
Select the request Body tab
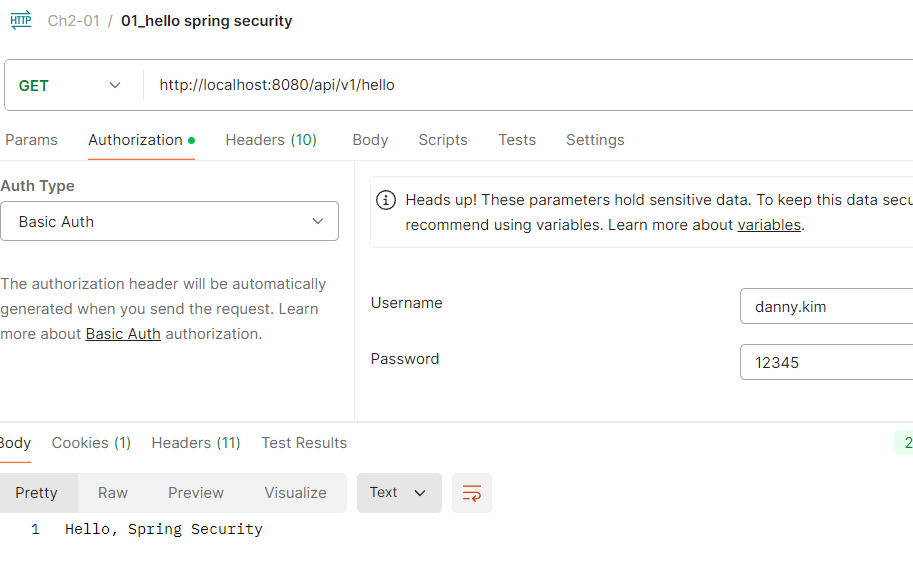point(370,140)
